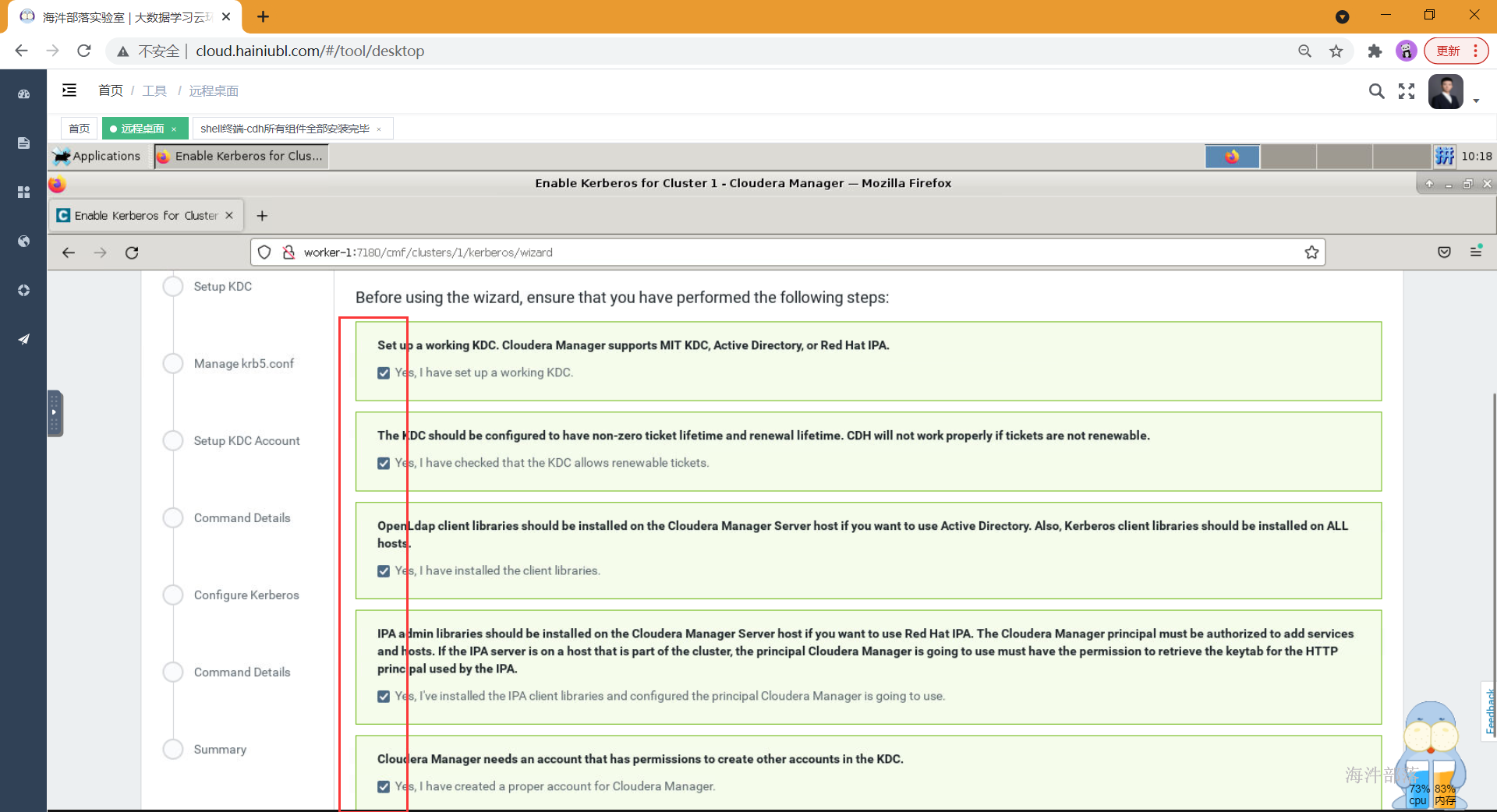This screenshot has height=812, width=1497.
Task: Open grid modules icon in left sidebar
Action: click(23, 192)
